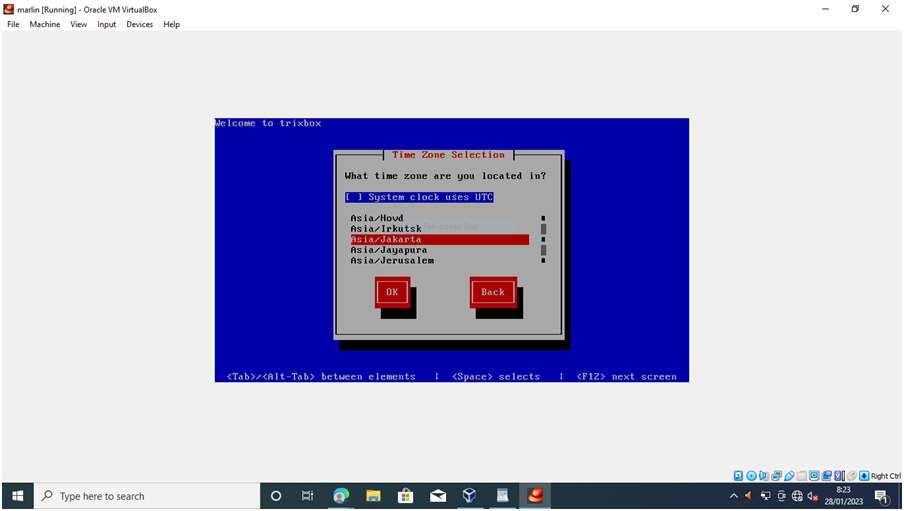Open the taskbar clock and date

843,496
